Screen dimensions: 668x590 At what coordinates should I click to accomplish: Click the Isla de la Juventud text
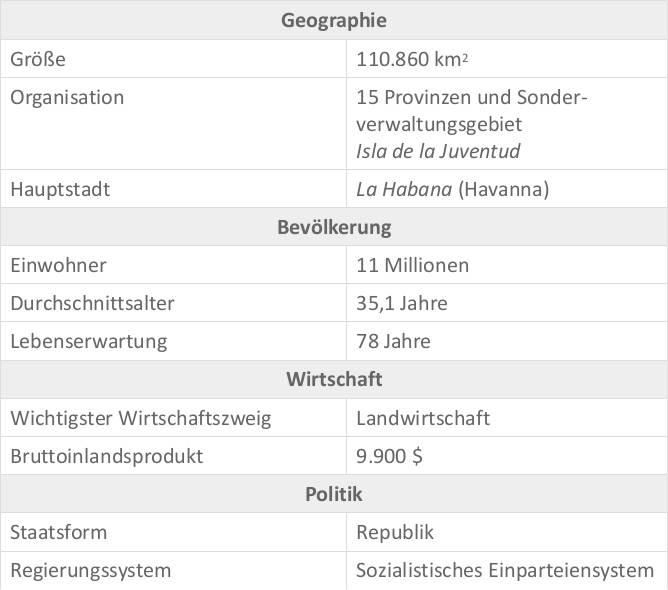pyautogui.click(x=438, y=151)
